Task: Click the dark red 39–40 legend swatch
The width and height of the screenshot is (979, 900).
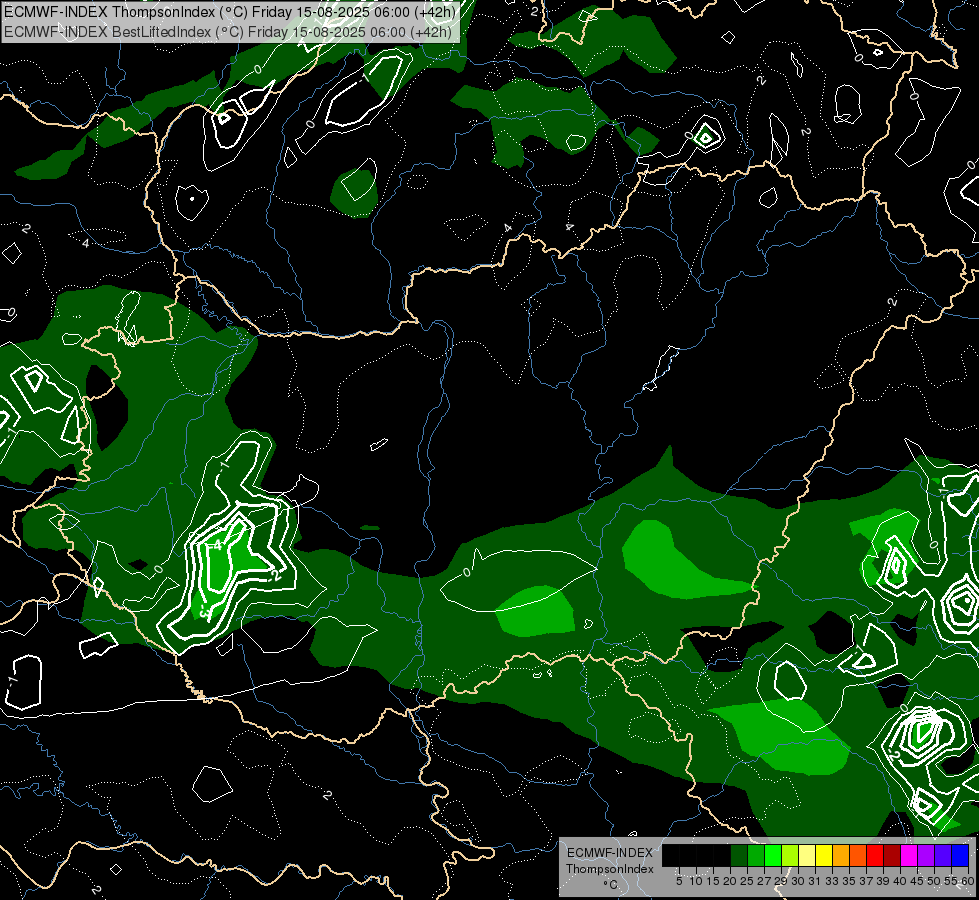Action: (892, 855)
